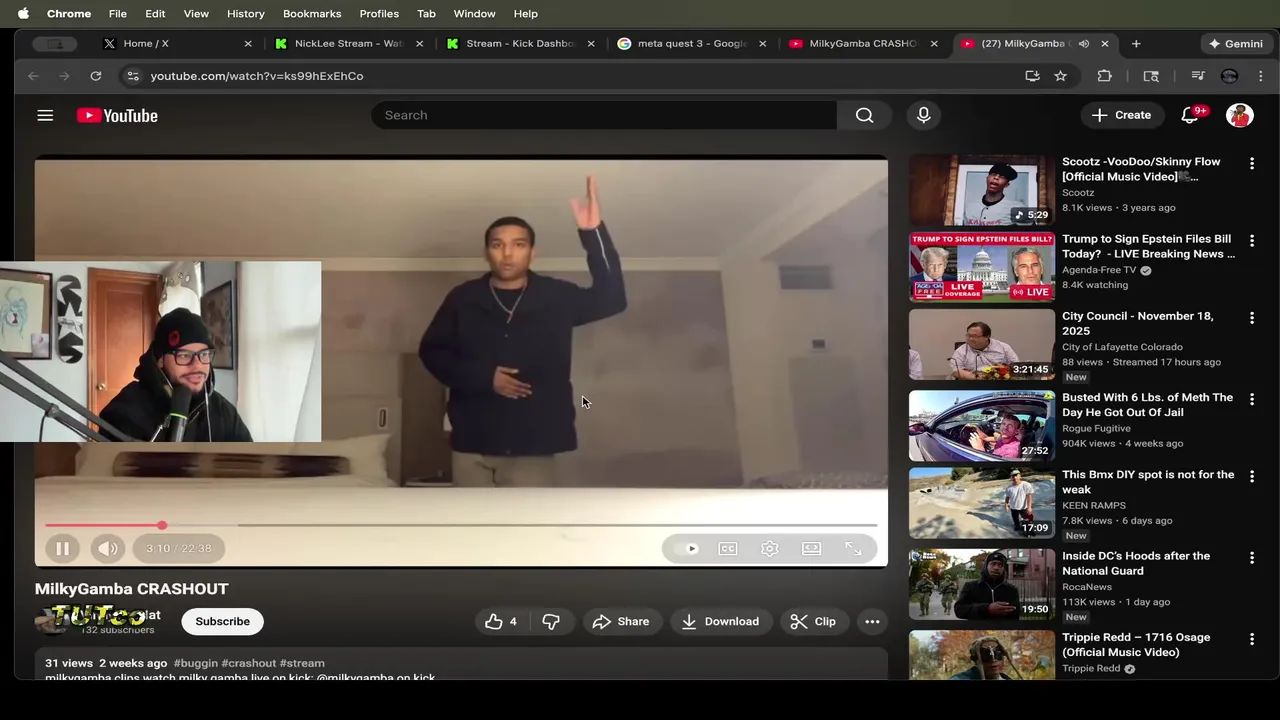The height and width of the screenshot is (720, 1280).
Task: Bookmark this page with star
Action: coord(1060,76)
